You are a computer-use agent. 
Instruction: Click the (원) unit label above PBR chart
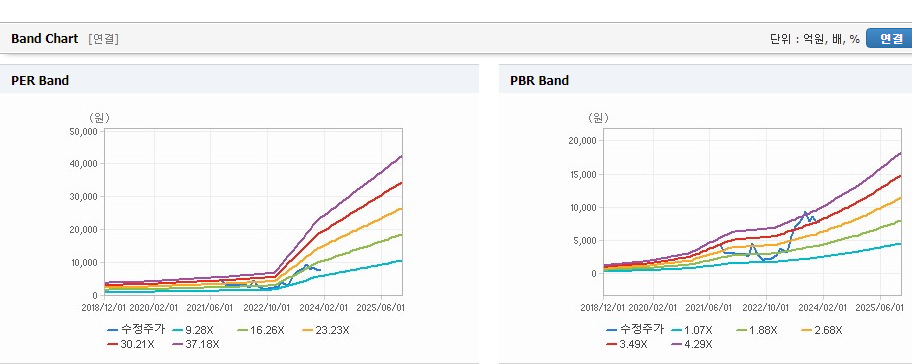[598, 118]
